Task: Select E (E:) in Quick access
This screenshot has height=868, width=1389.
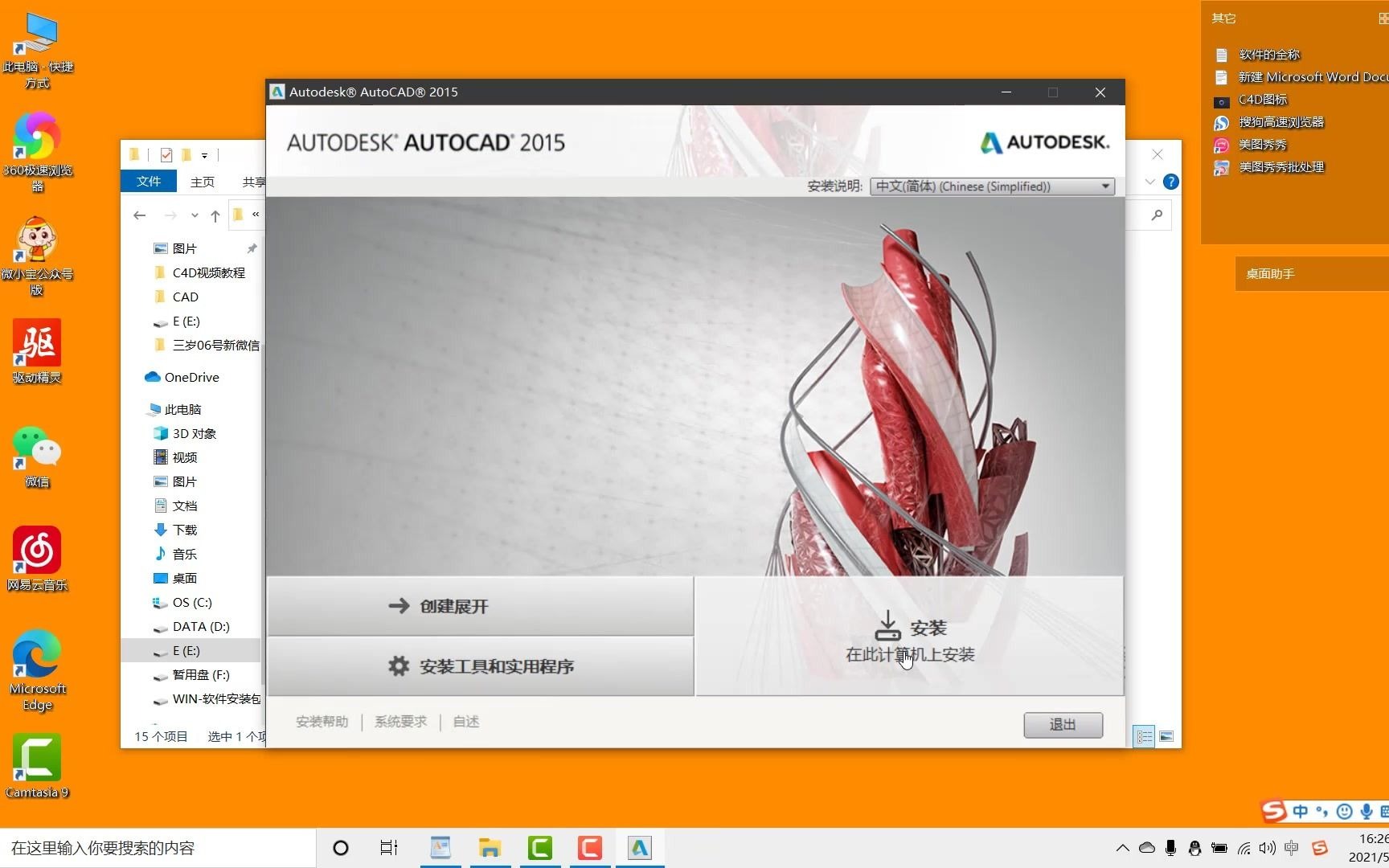Action: (x=186, y=321)
